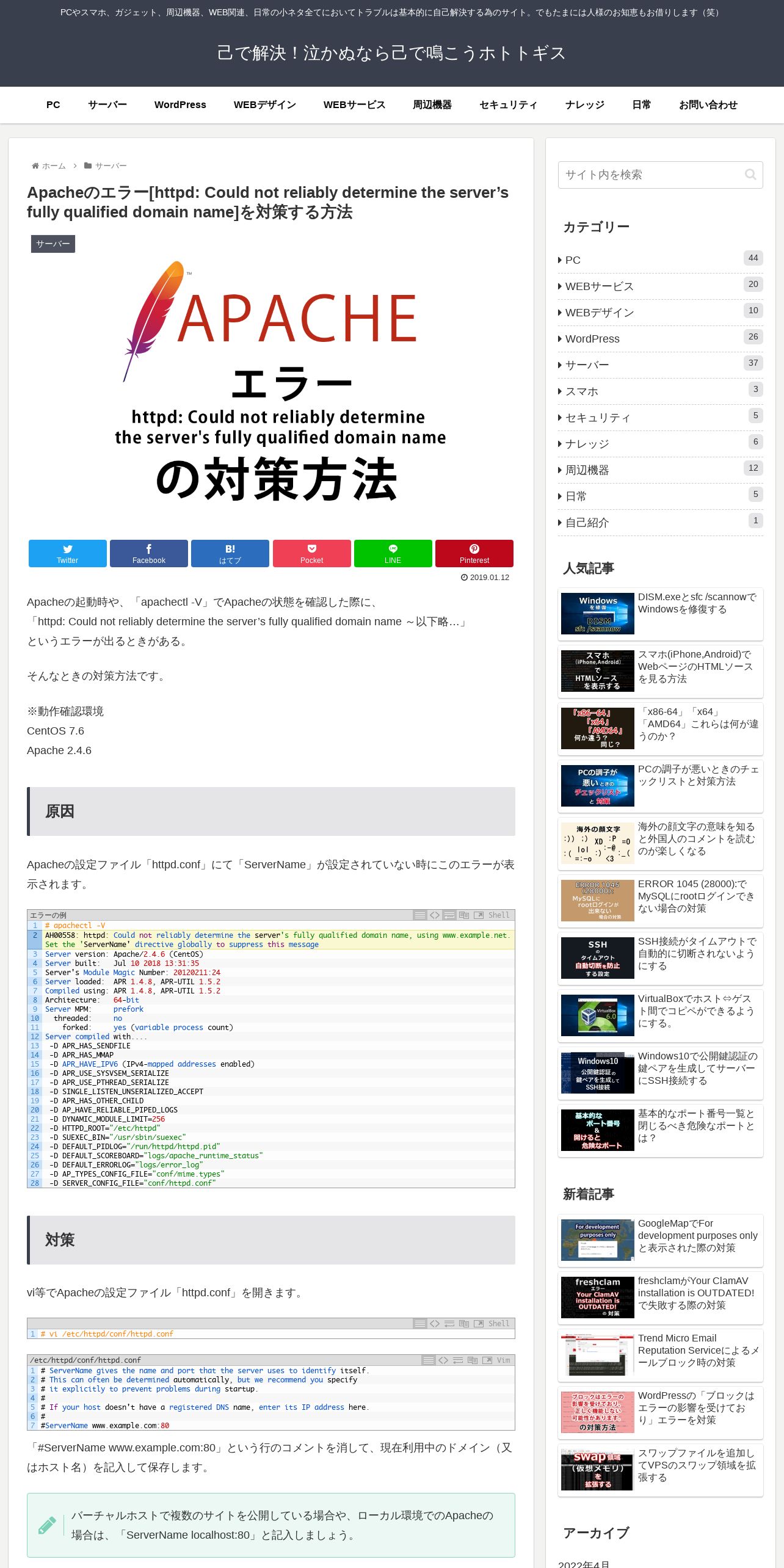
Task: Pin the article on Pinterest
Action: [474, 553]
